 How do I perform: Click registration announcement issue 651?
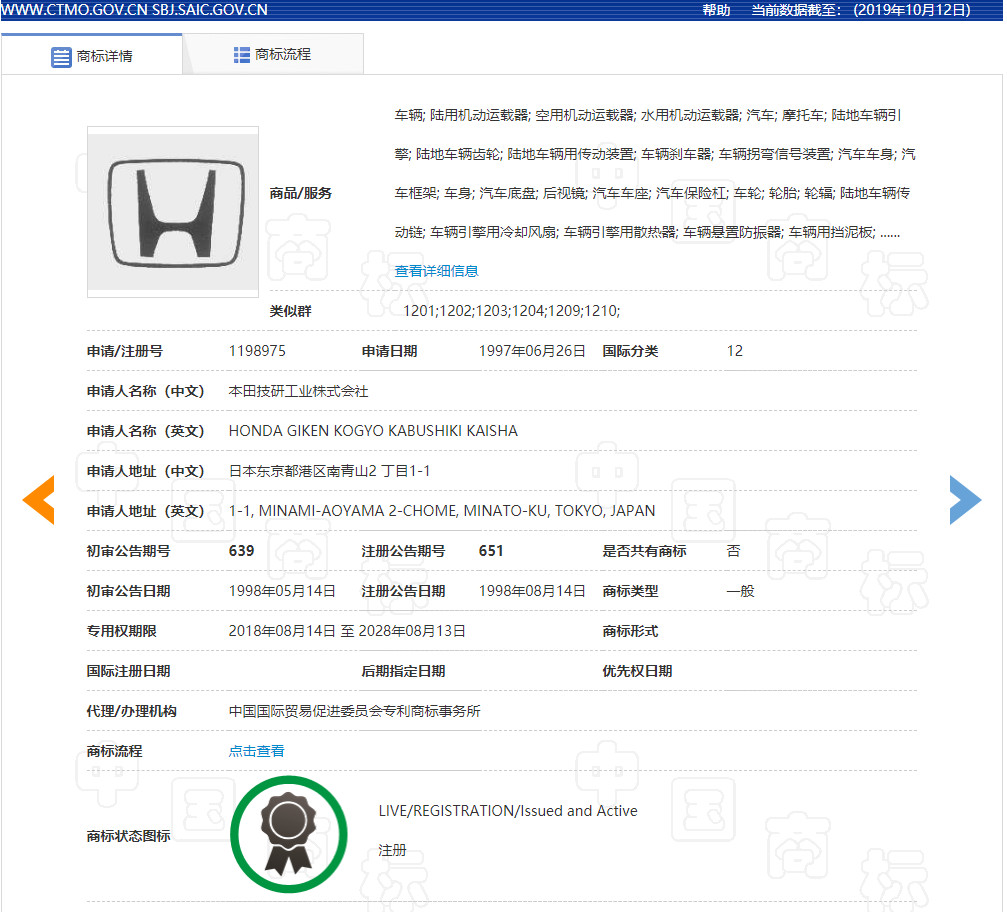[491, 550]
